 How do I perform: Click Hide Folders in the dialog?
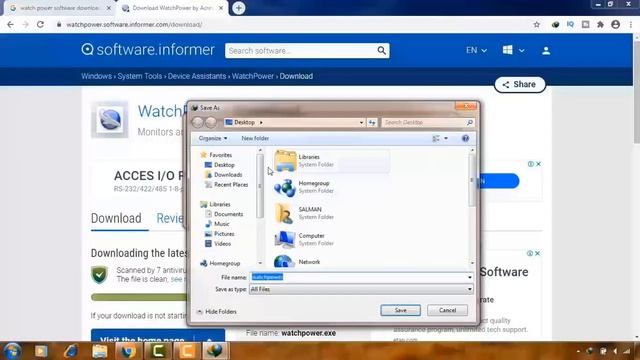[217, 311]
